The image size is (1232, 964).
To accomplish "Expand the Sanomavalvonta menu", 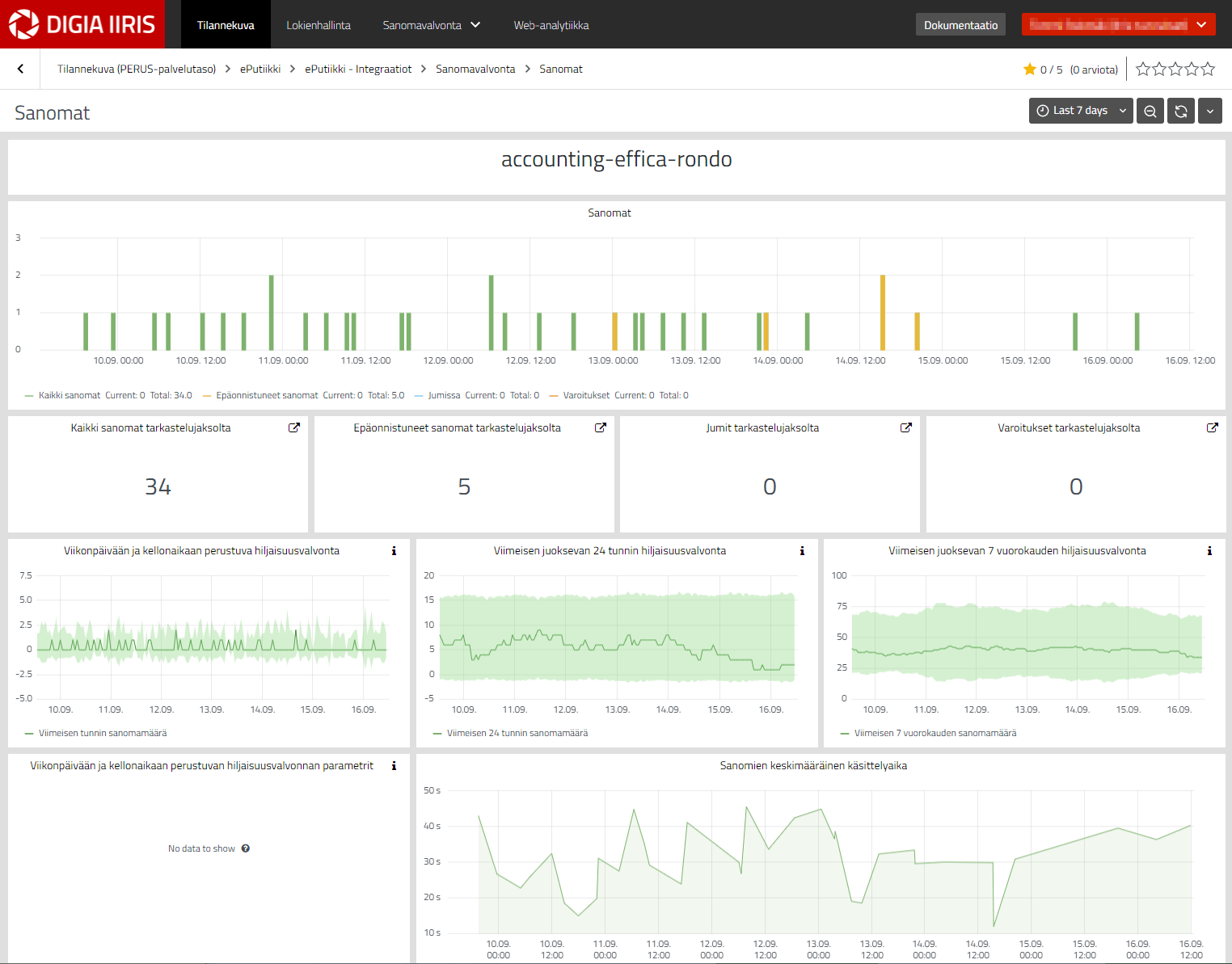I will (432, 25).
